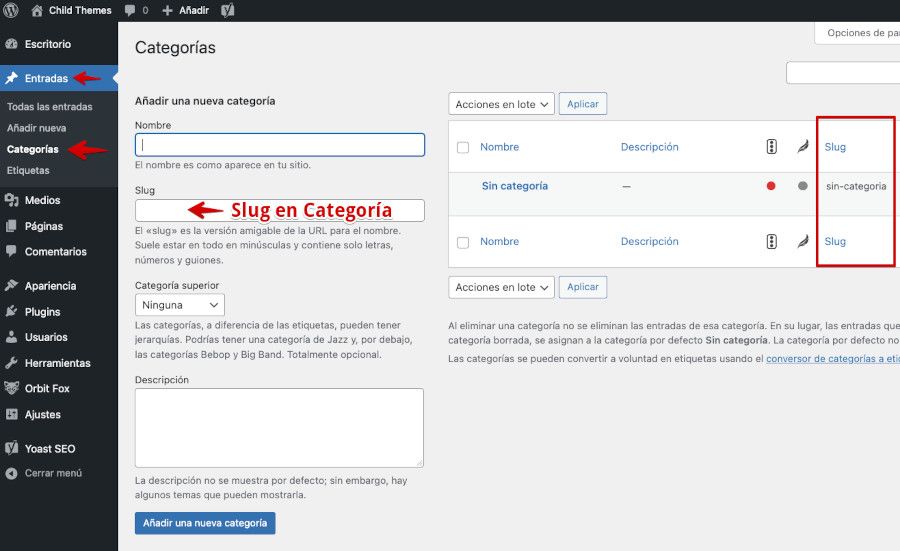Click the Usuarios person icon
Viewport: 900px width, 551px height.
11,337
